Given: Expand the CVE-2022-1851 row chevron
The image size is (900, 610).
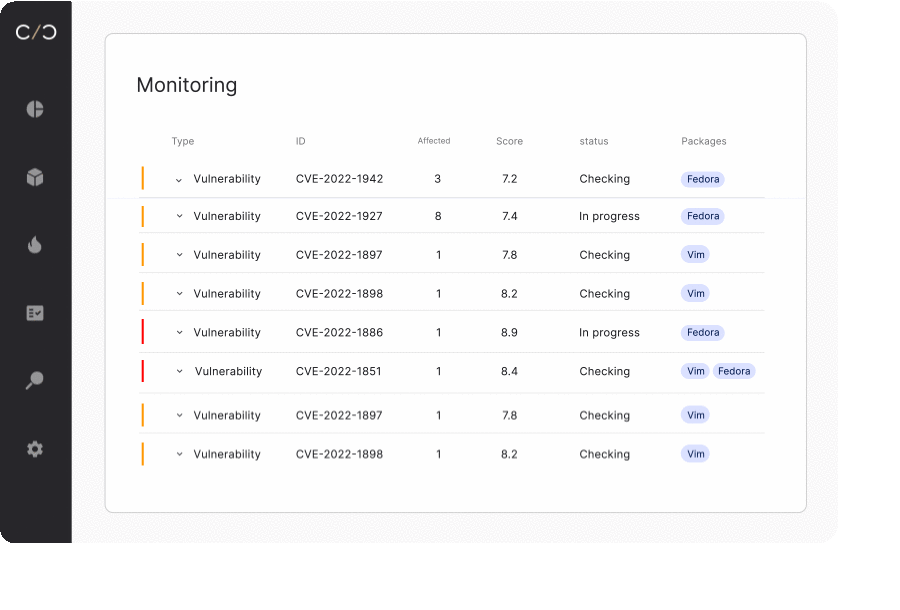Looking at the screenshot, I should coord(179,371).
